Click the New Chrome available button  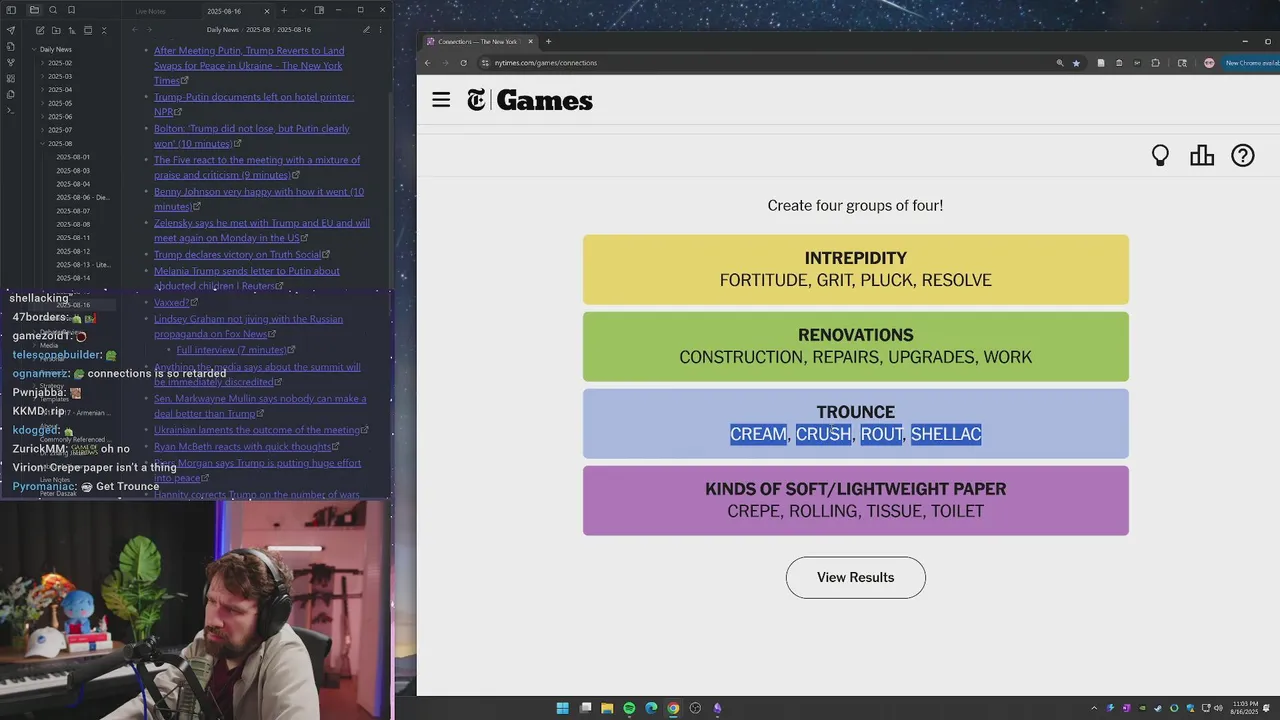tap(1252, 63)
